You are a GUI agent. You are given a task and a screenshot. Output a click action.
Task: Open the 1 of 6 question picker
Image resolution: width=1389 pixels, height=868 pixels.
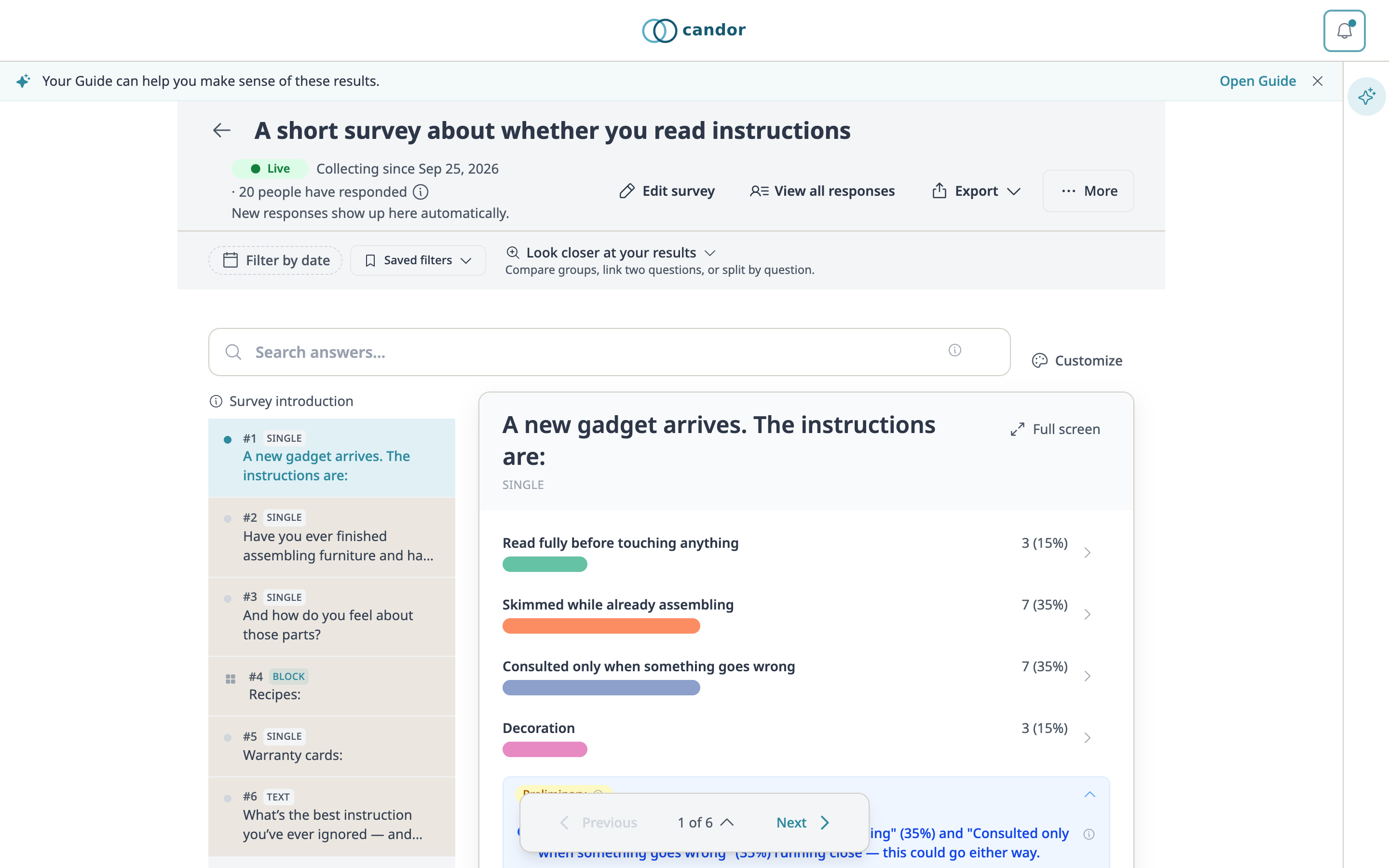click(706, 823)
